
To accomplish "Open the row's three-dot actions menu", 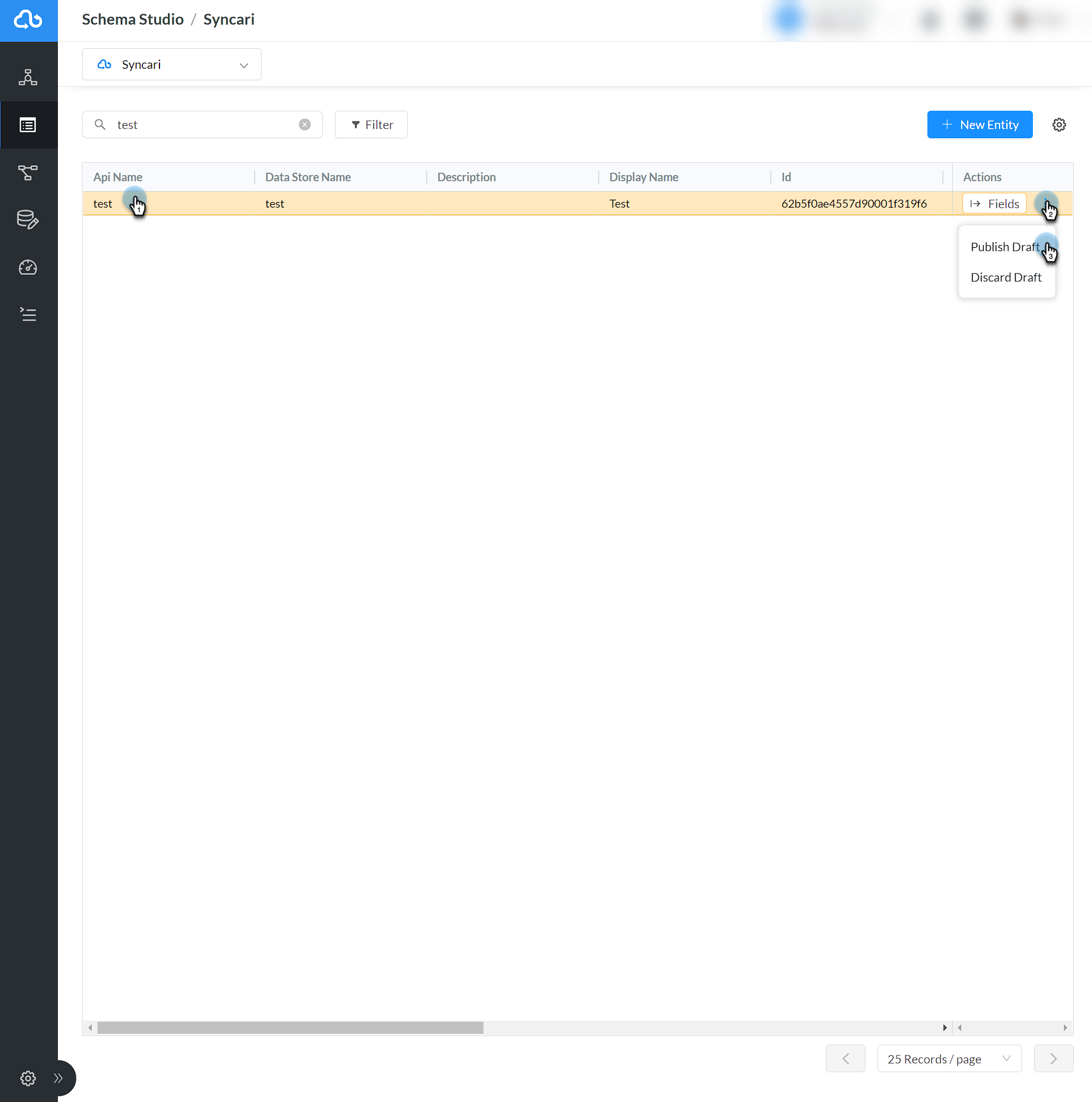I will (x=1046, y=204).
